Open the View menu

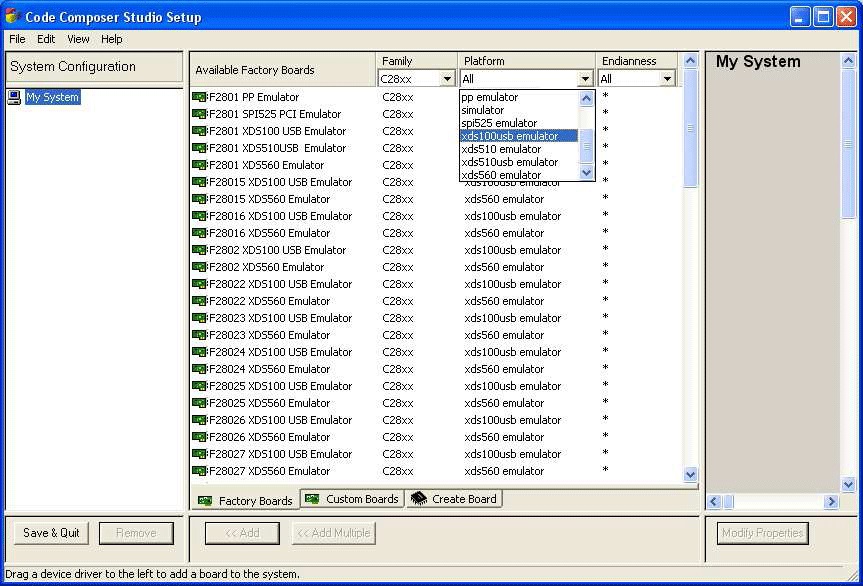pyautogui.click(x=78, y=39)
